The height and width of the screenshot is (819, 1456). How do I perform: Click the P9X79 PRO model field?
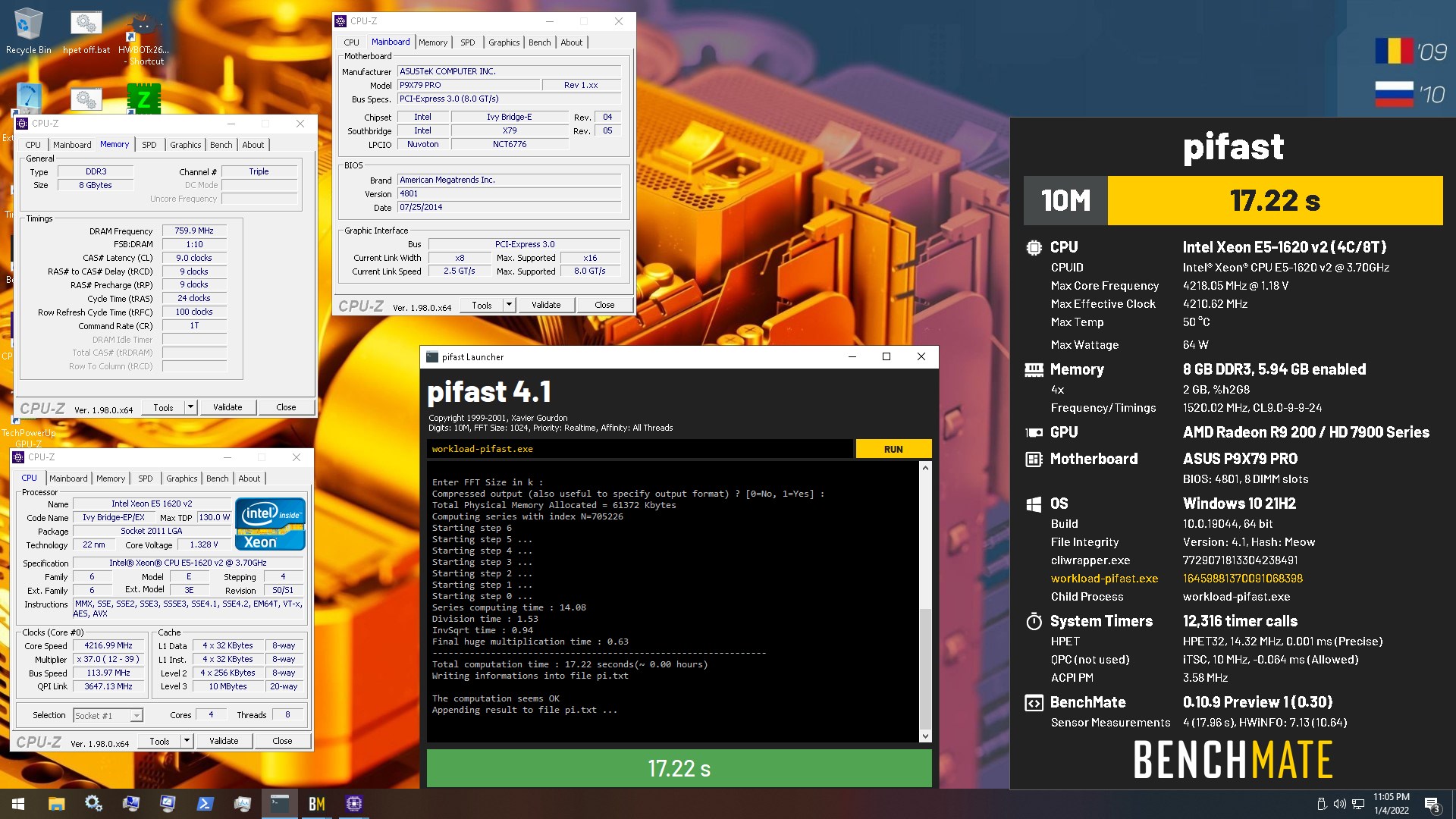point(469,85)
